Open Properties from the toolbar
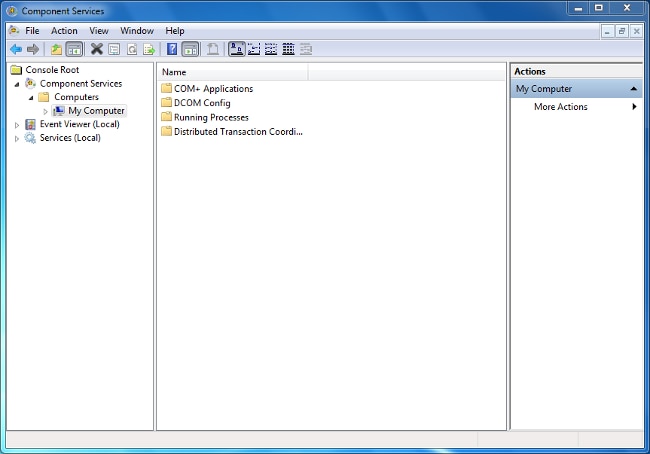This screenshot has width=650, height=454. pos(114,49)
